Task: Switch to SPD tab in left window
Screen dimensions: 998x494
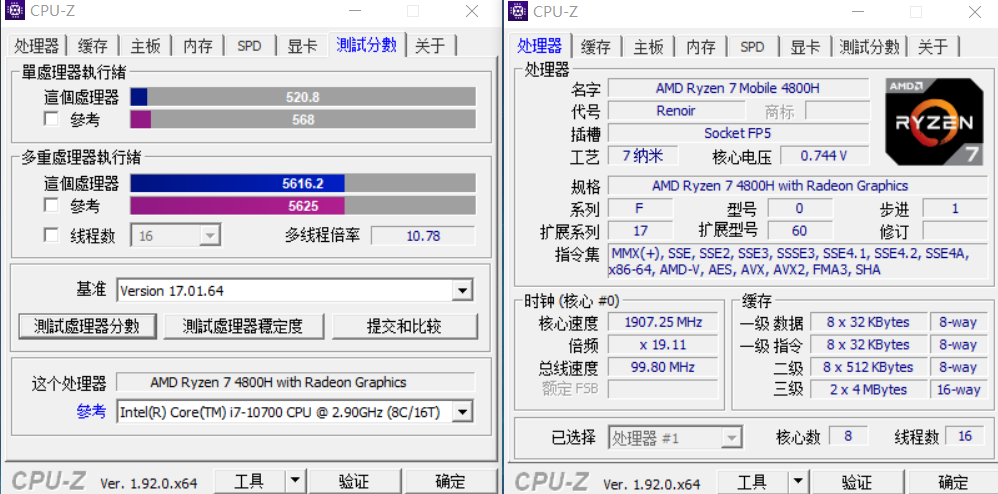Action: [x=250, y=46]
